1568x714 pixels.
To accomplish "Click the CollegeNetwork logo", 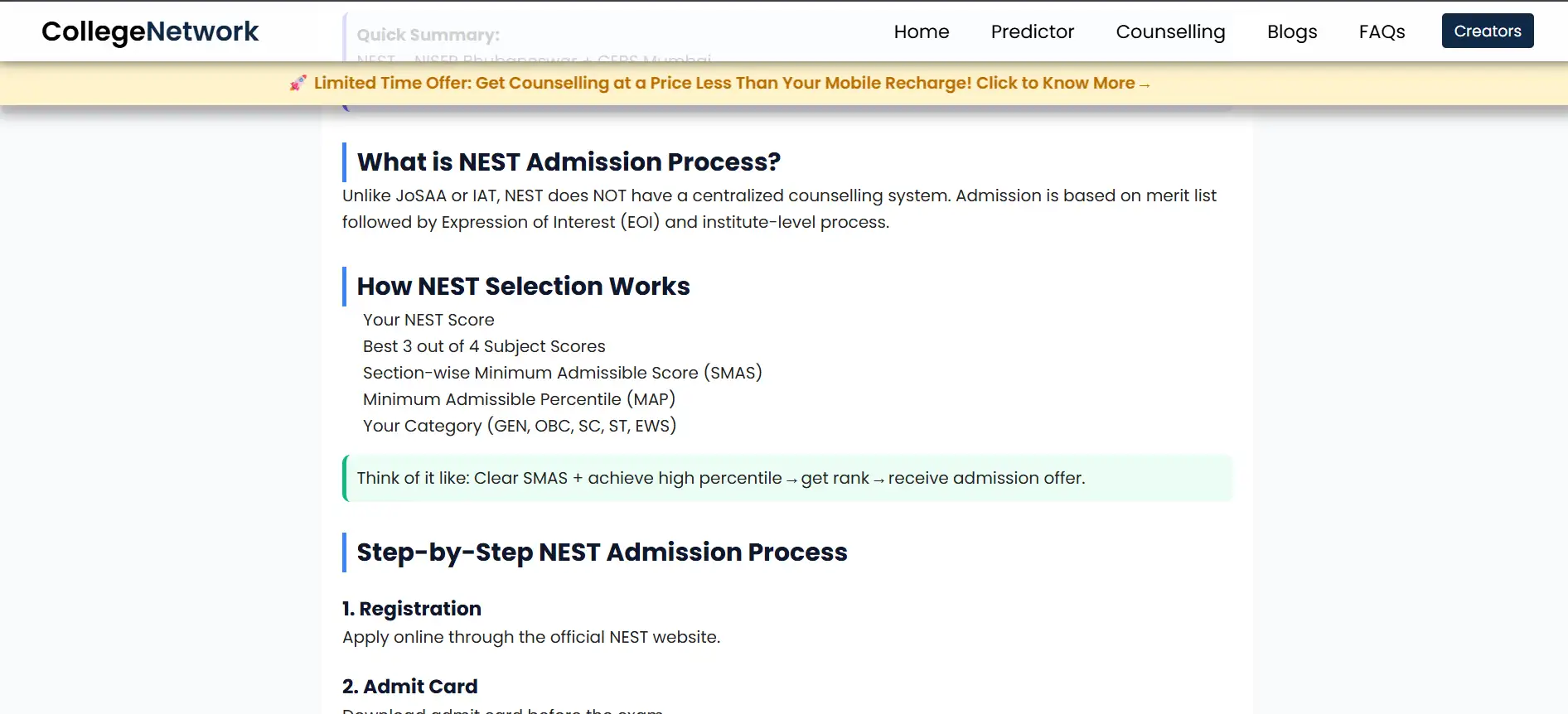I will point(150,31).
